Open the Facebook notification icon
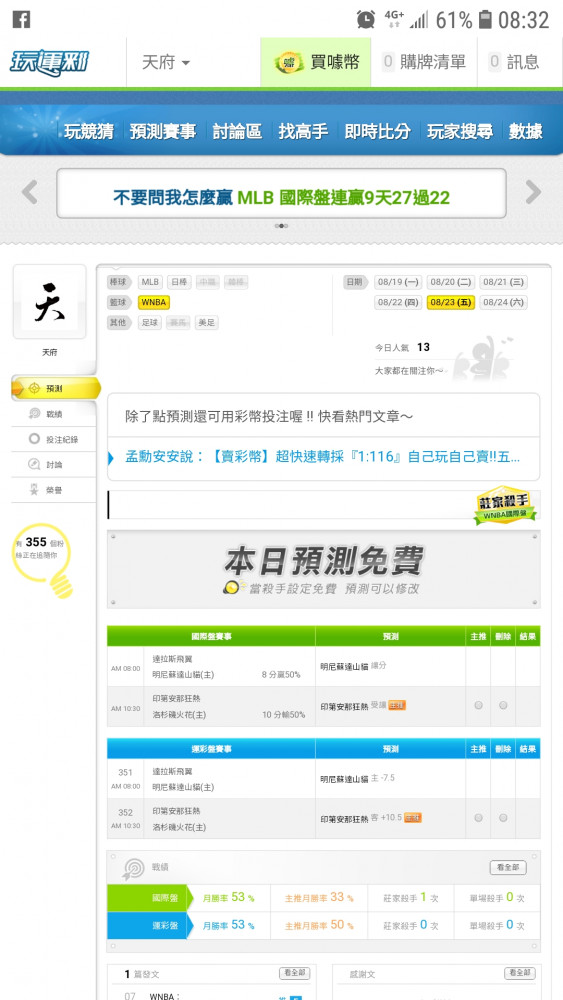Viewport: 563px width, 1000px height. click(x=21, y=20)
